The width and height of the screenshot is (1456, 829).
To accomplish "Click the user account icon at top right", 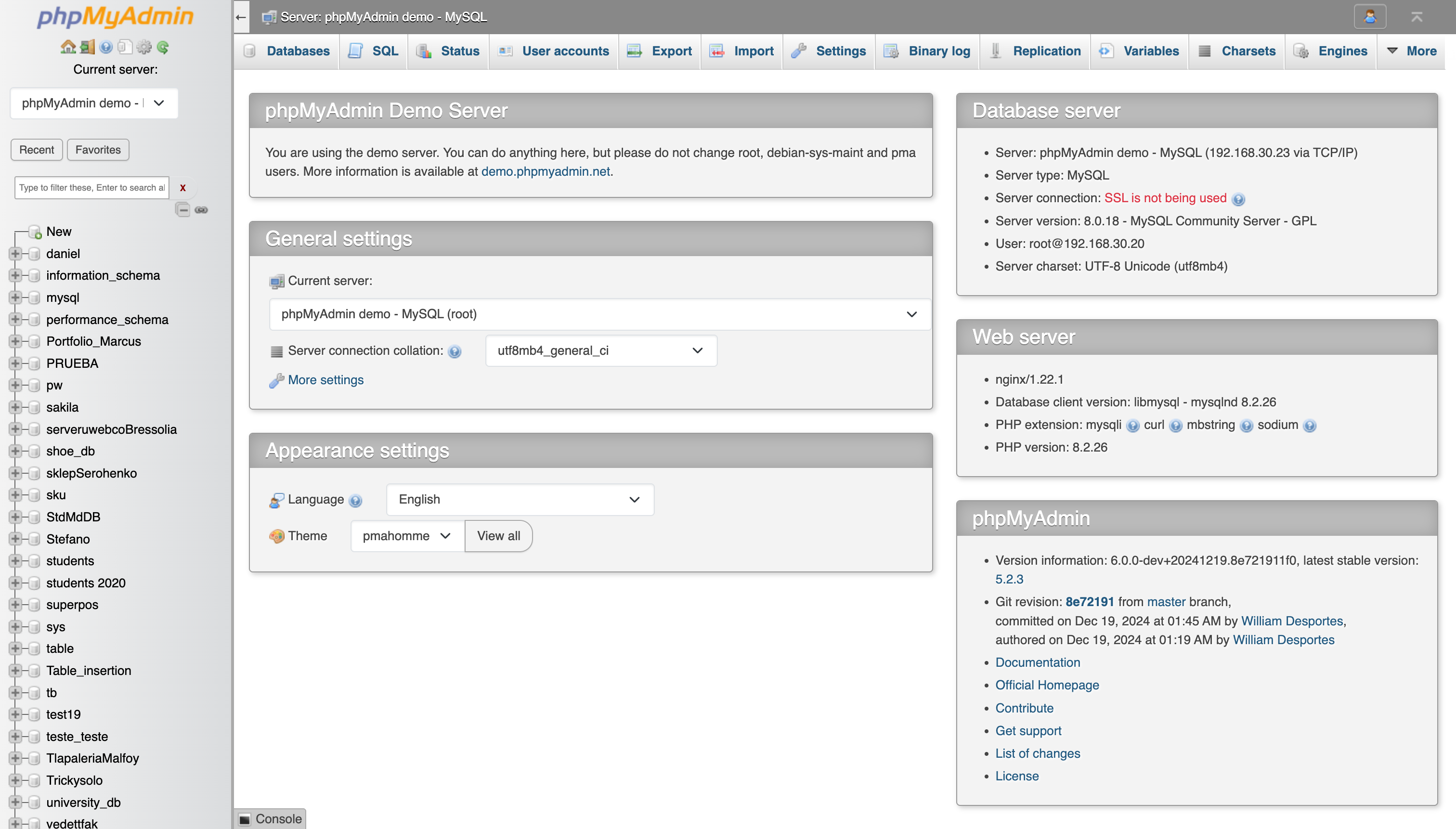I will pos(1369,16).
